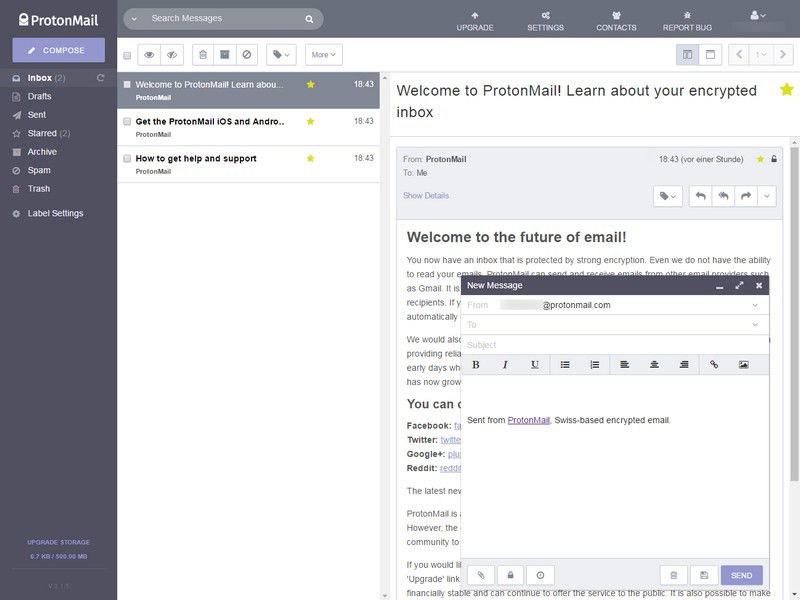Click Upgrade in the top bar
800x600 pixels.
474,21
